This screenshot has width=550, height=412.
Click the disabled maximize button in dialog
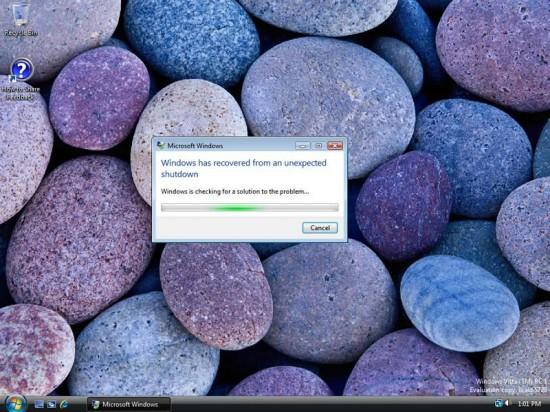point(318,146)
